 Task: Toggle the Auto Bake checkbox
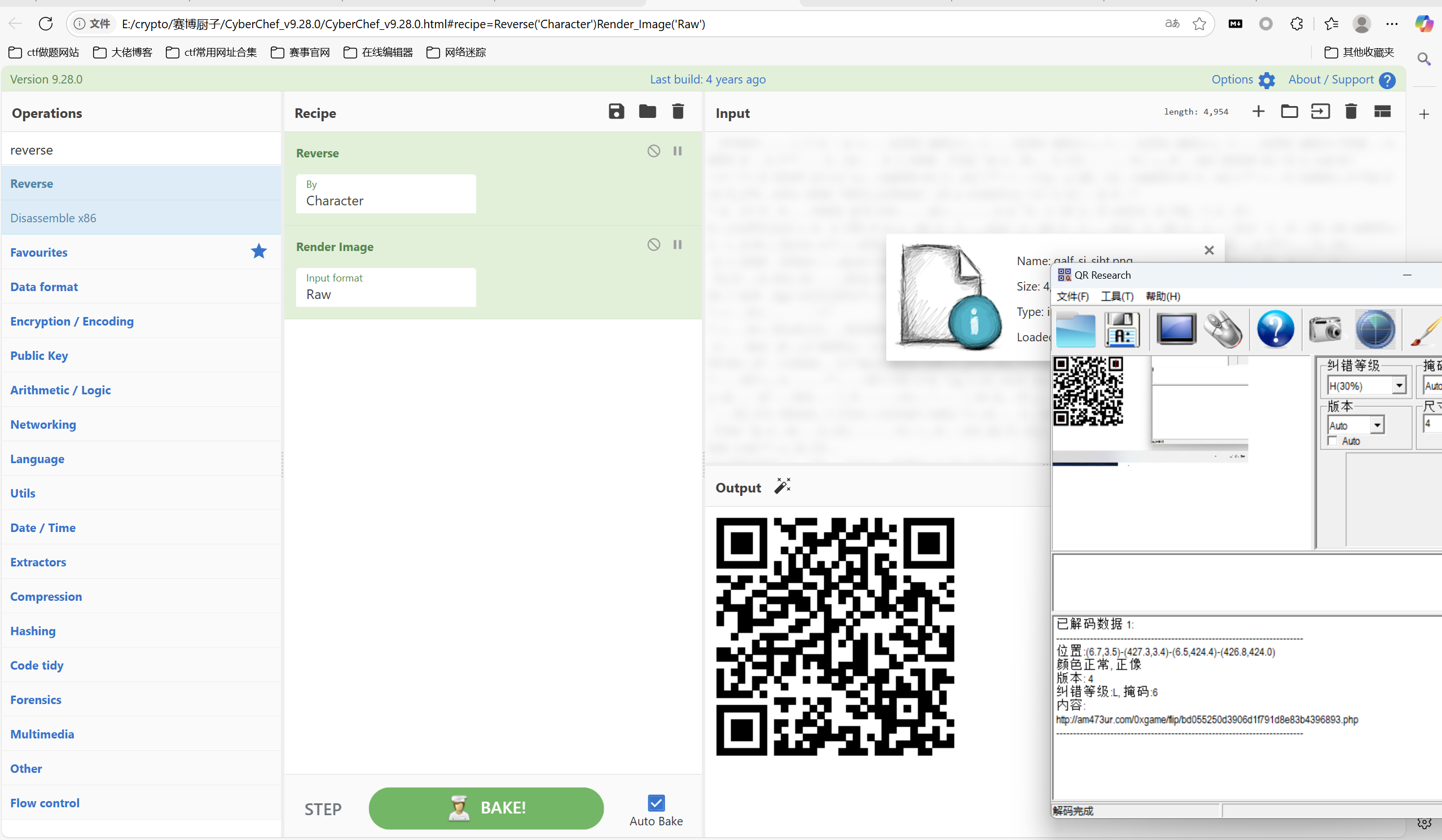click(x=656, y=803)
